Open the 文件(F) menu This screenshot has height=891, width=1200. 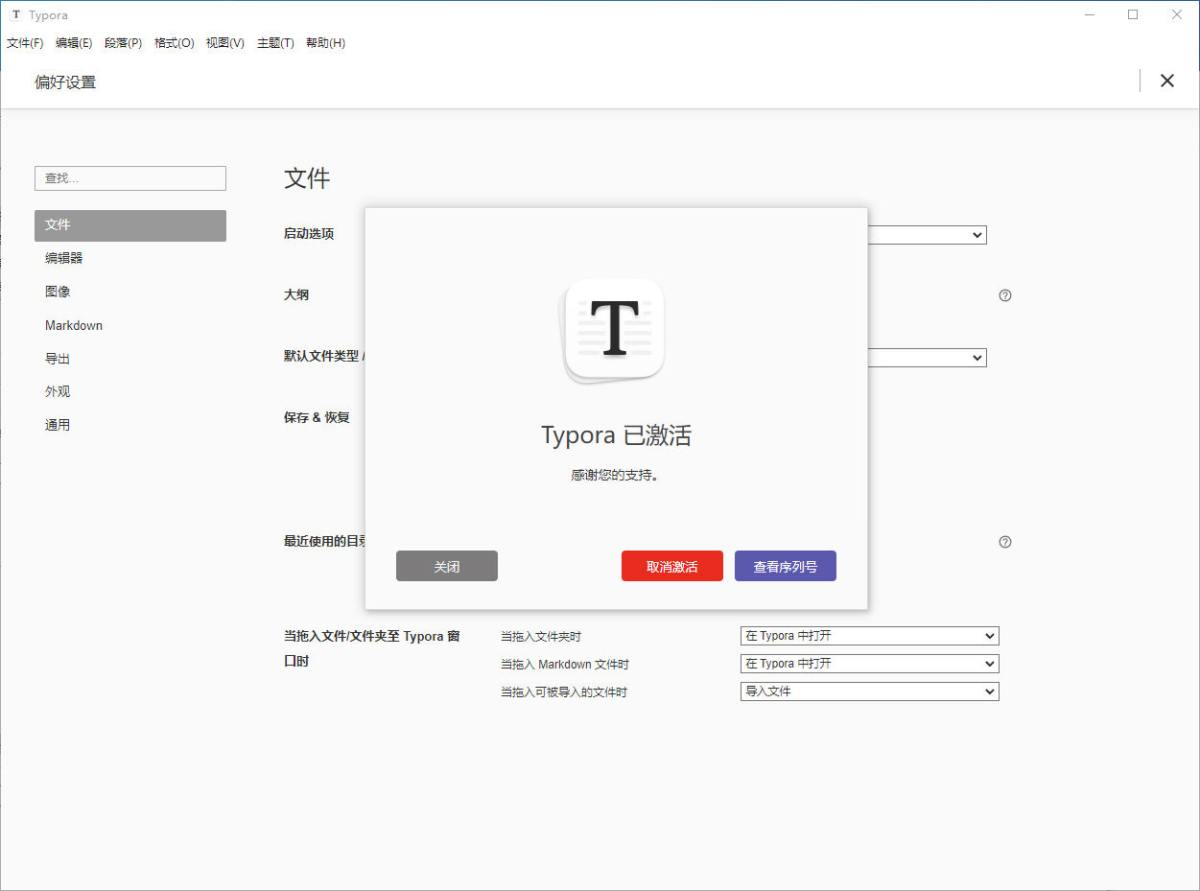25,43
